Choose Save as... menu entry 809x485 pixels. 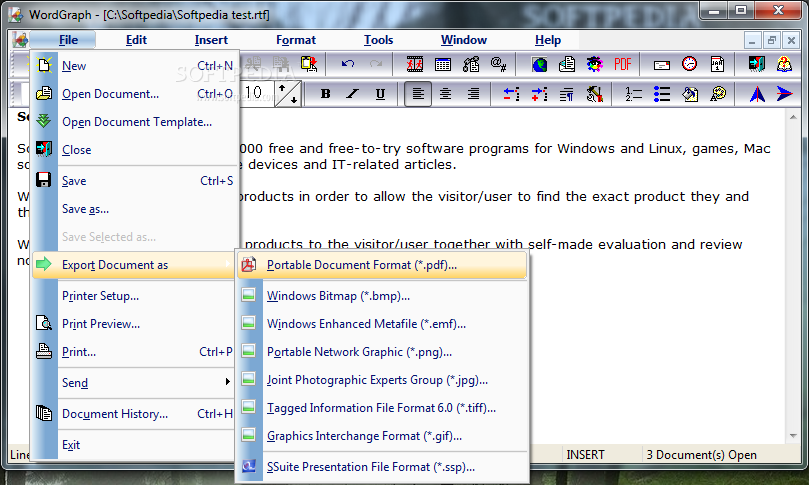(x=135, y=208)
